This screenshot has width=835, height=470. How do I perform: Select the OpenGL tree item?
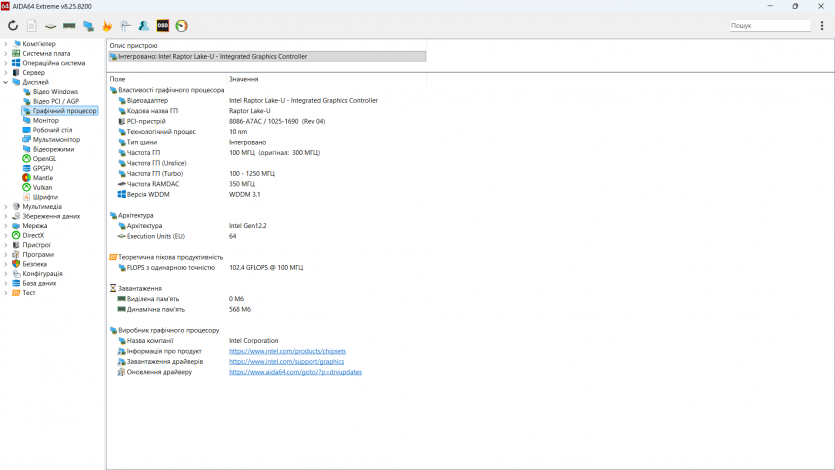[x=44, y=159]
